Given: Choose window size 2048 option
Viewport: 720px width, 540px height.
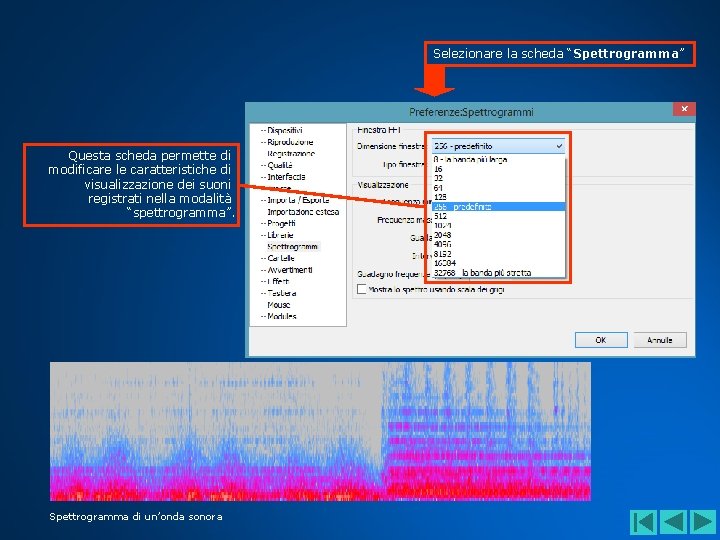Looking at the screenshot, I should [498, 235].
